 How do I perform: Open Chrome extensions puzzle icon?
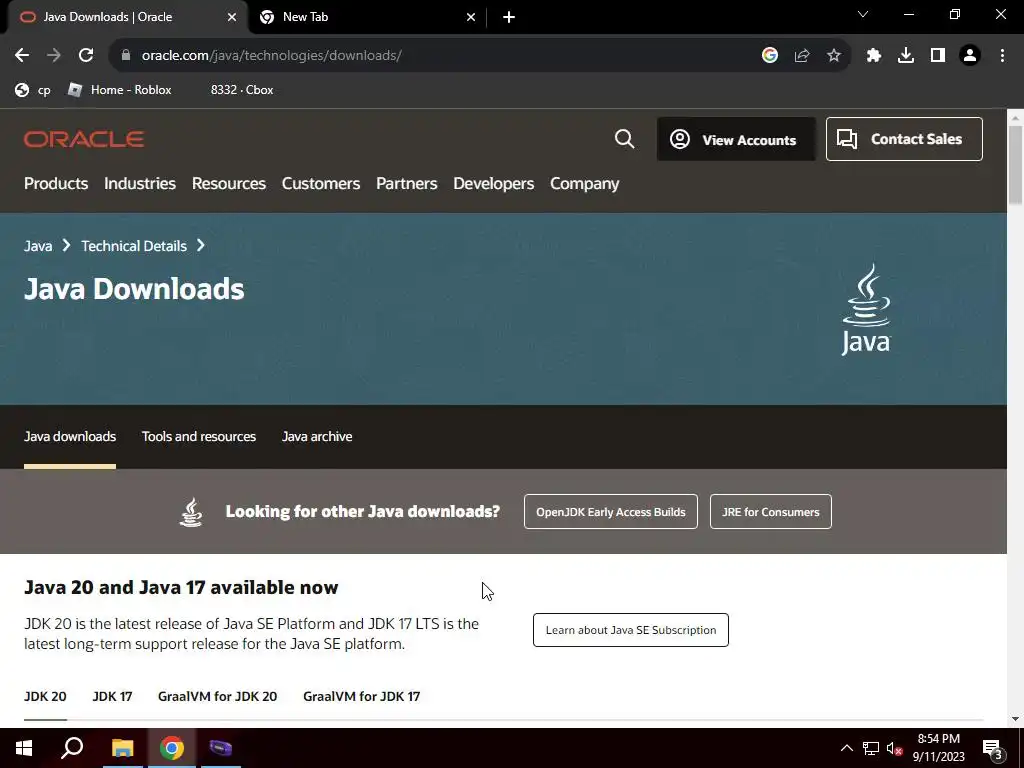click(x=874, y=56)
